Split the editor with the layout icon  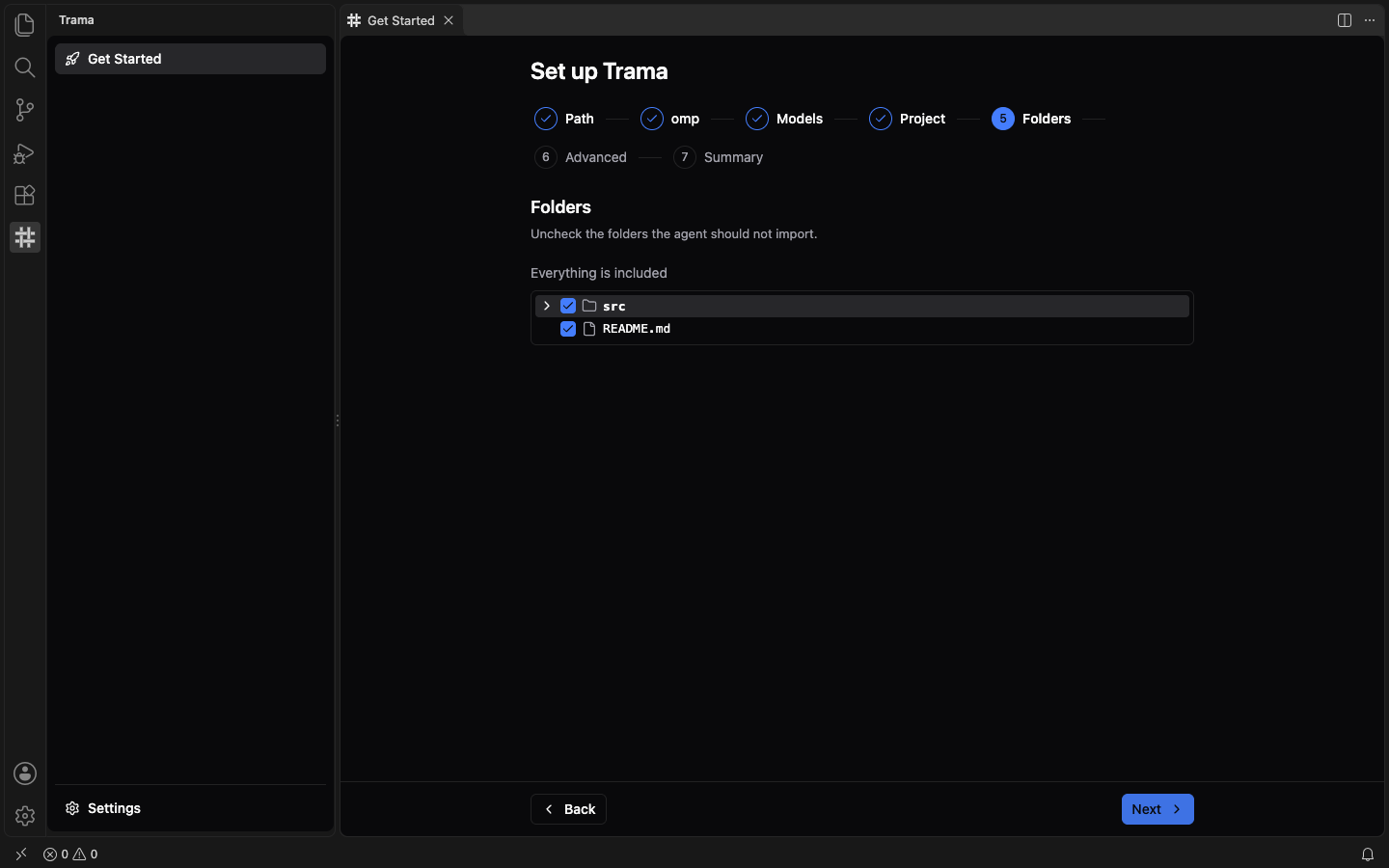click(1345, 20)
